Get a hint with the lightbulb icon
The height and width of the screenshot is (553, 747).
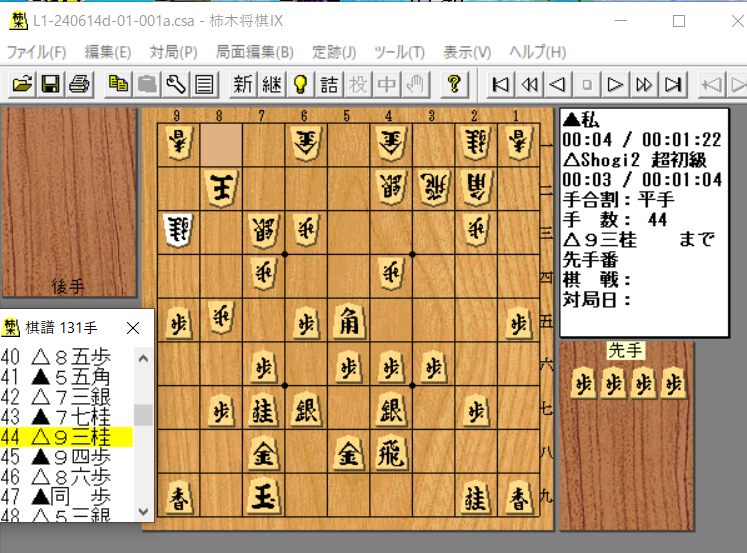[x=300, y=85]
